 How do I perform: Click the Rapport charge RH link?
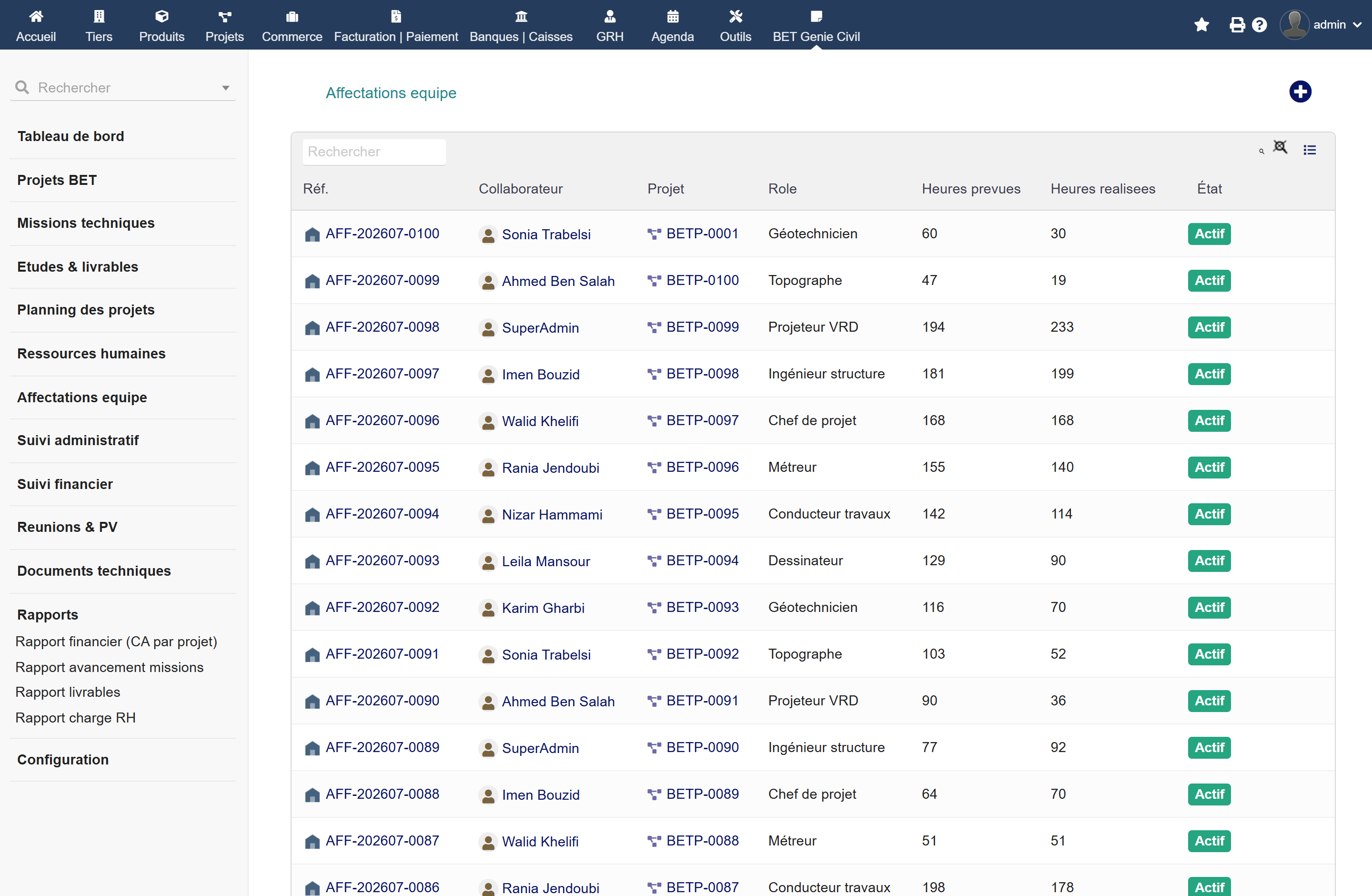pyautogui.click(x=76, y=718)
